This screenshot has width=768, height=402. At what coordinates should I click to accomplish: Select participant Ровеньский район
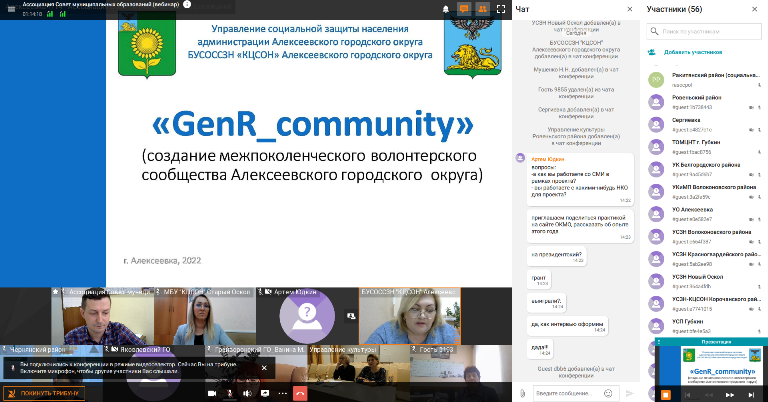click(704, 102)
